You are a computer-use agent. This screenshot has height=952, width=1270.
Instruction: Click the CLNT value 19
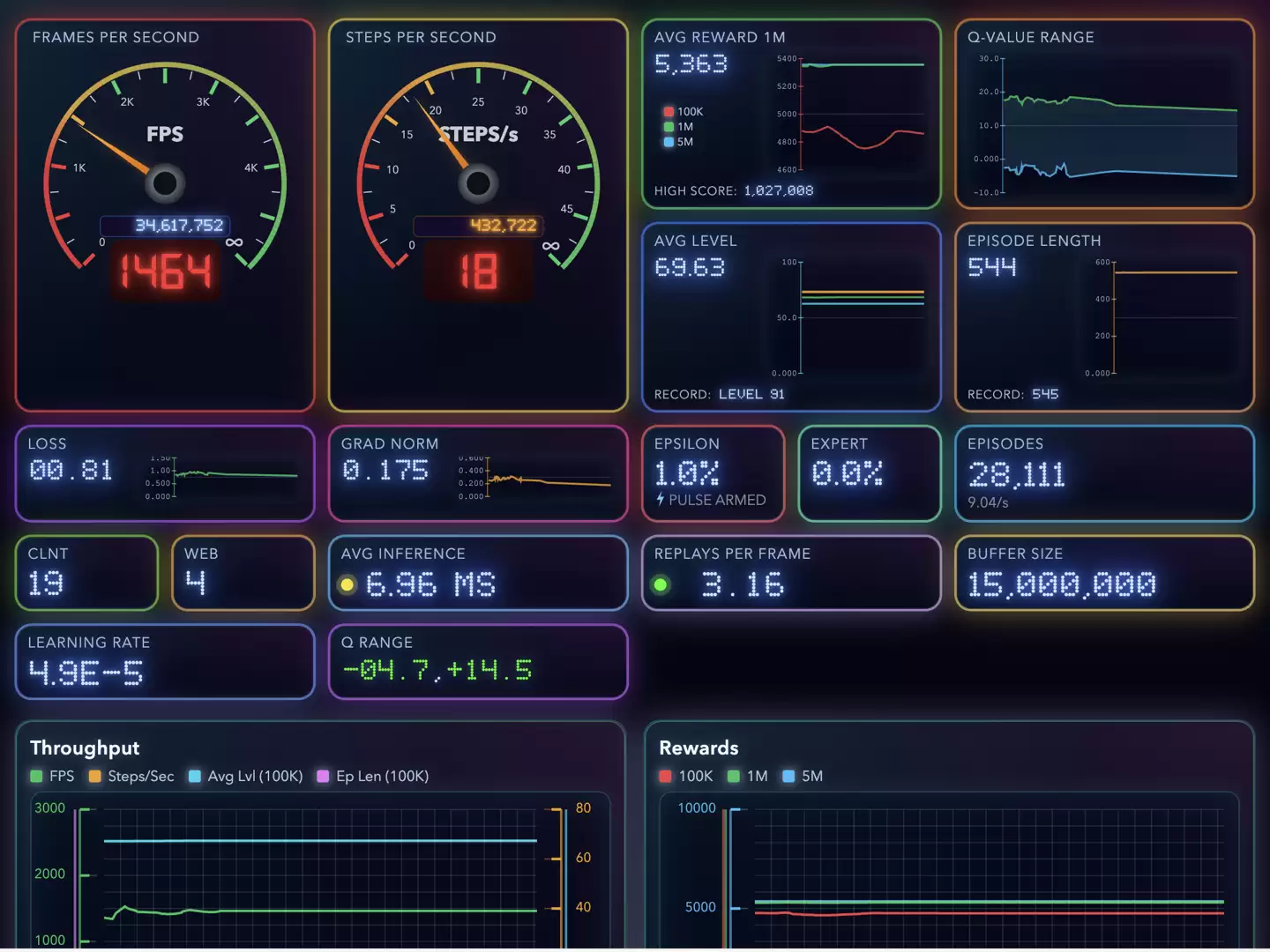[46, 583]
